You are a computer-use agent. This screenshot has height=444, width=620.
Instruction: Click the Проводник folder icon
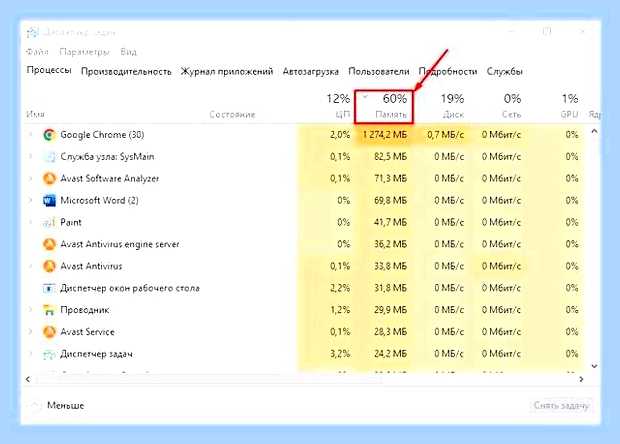tap(49, 310)
